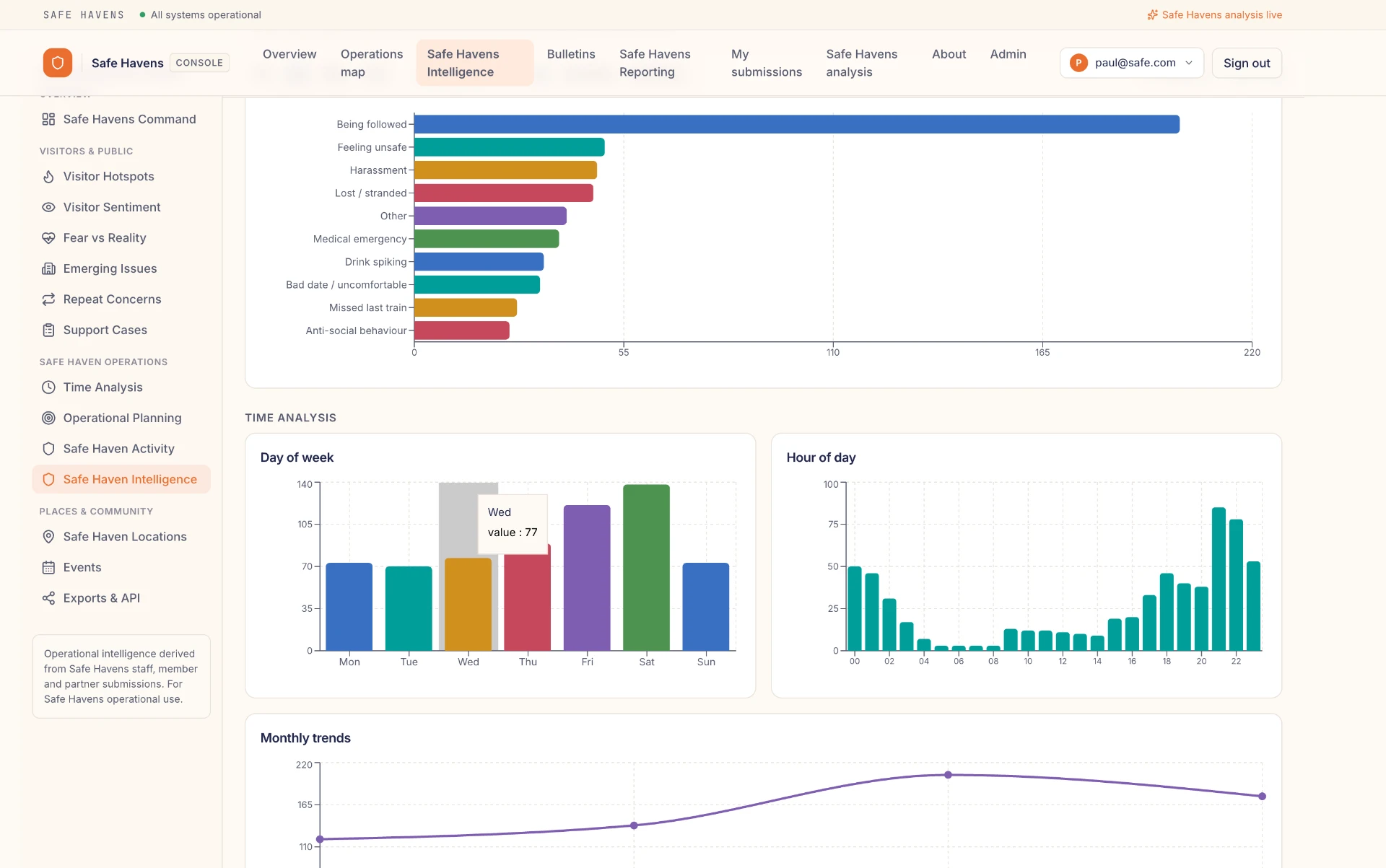Viewport: 1386px width, 868px height.
Task: Click the Repeat Concerns loop icon
Action: pos(48,299)
